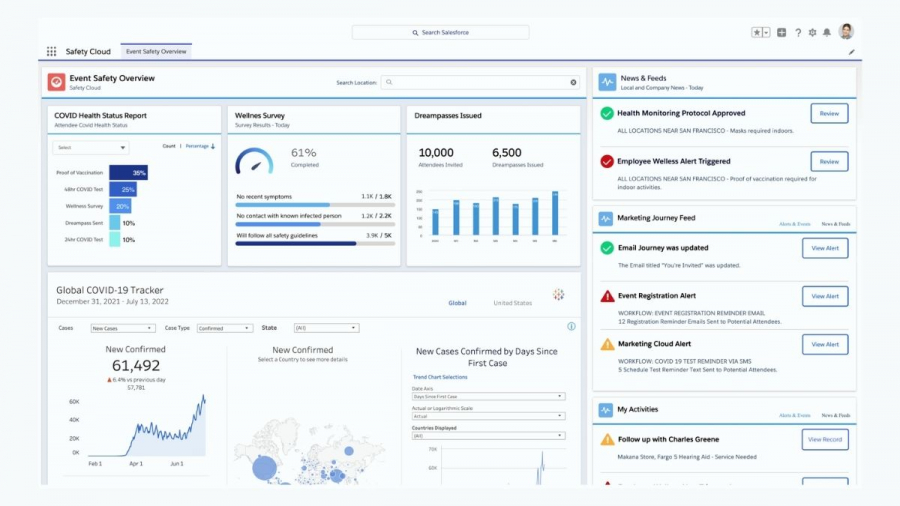Click Review for Health Monitoring Protocol Approved

(829, 113)
